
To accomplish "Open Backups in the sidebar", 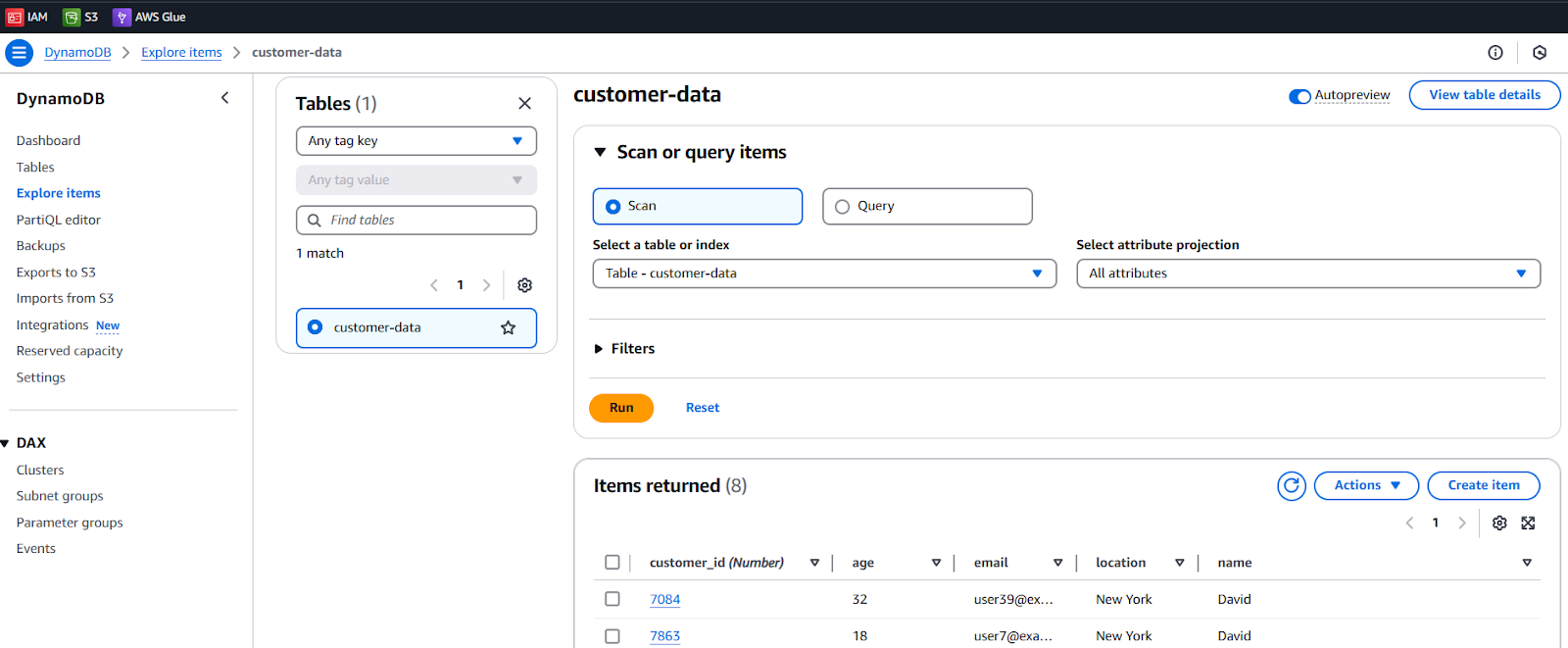I will [41, 246].
